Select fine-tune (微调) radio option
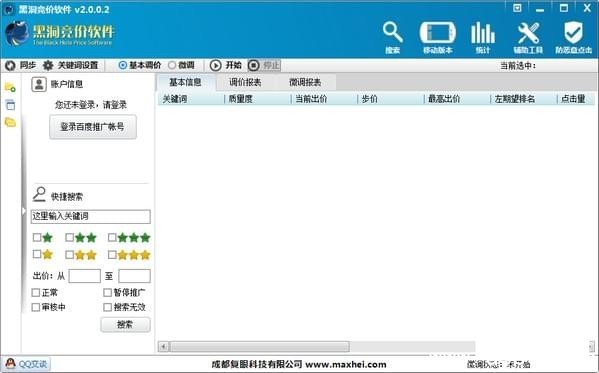The height and width of the screenshot is (373, 599). pos(172,65)
